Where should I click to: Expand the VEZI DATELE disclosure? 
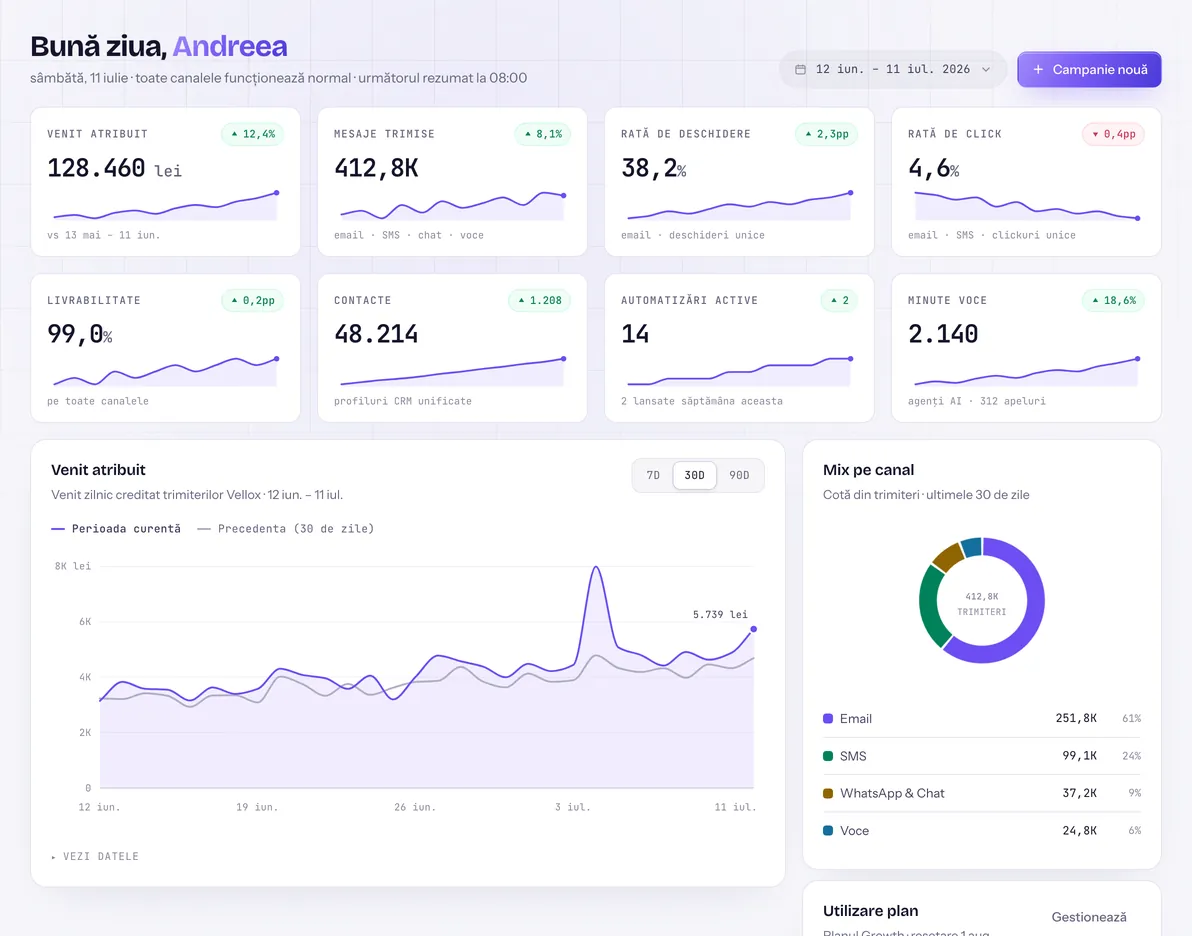95,856
